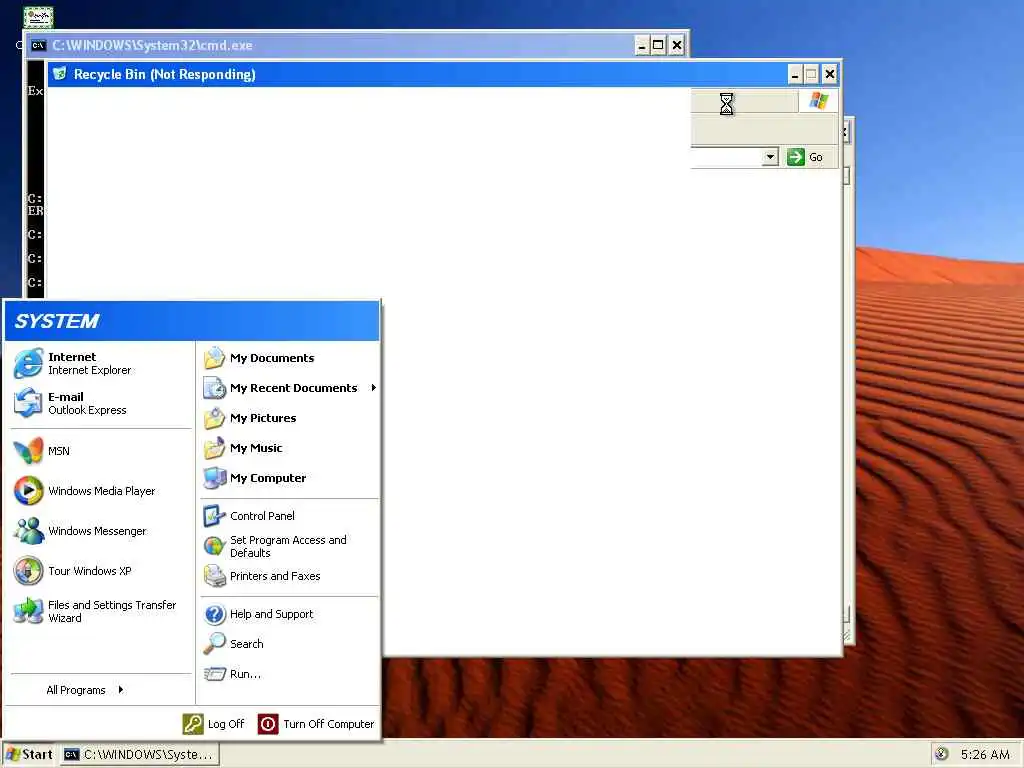Open Printers and Faxes

[x=289, y=576]
